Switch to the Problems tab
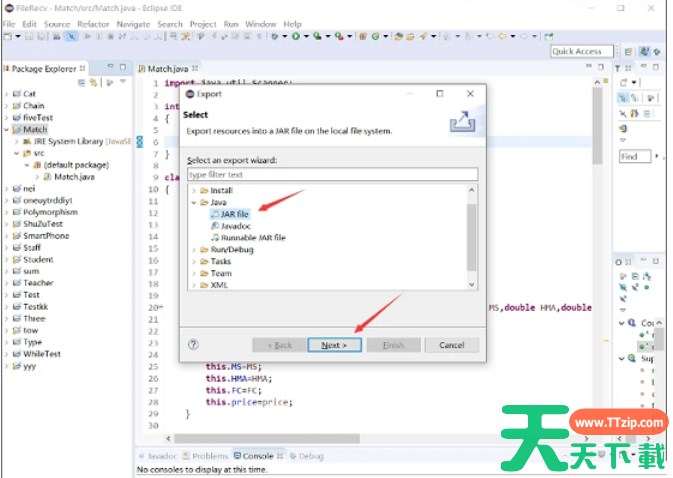673x478 pixels. [x=209, y=456]
